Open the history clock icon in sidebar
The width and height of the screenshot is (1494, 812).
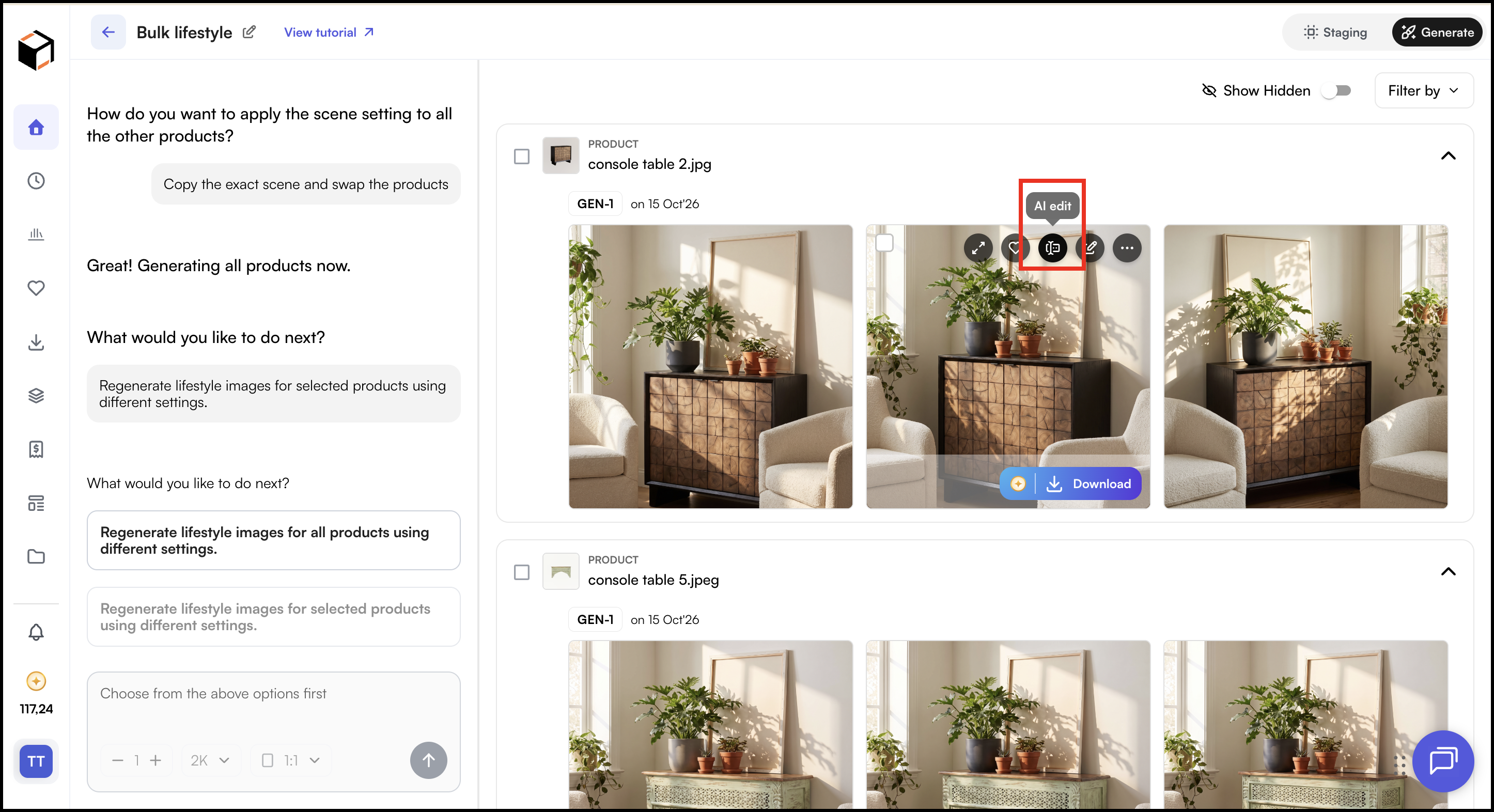pyautogui.click(x=36, y=181)
